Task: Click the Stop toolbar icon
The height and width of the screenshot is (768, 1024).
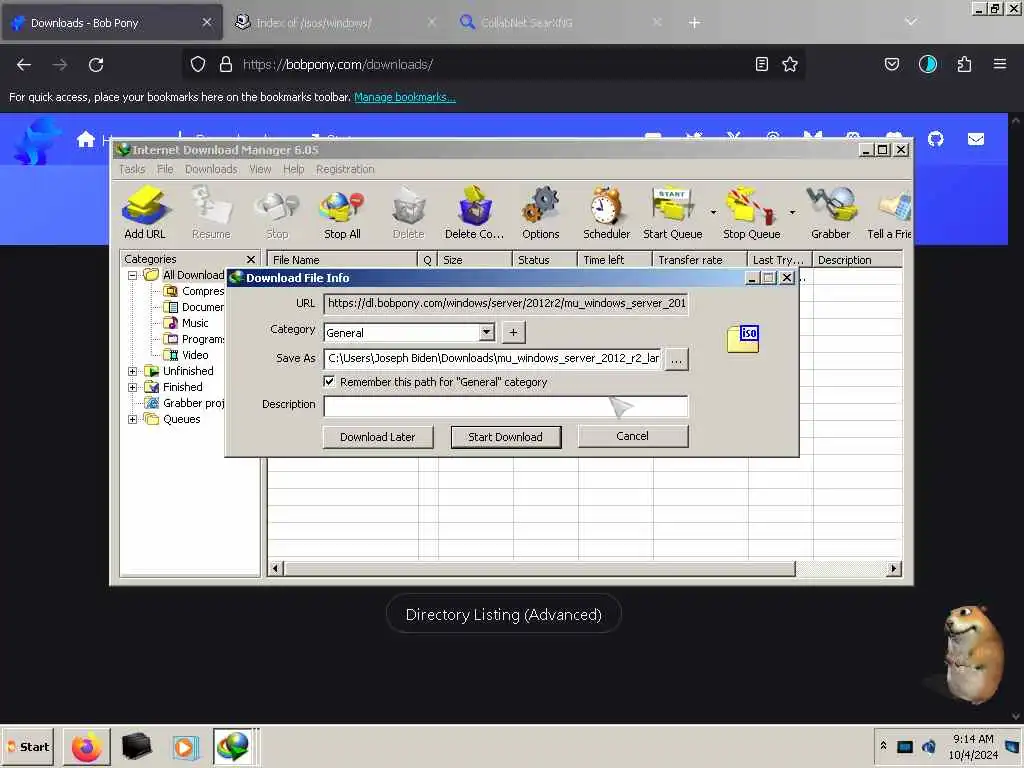Action: pos(277,212)
